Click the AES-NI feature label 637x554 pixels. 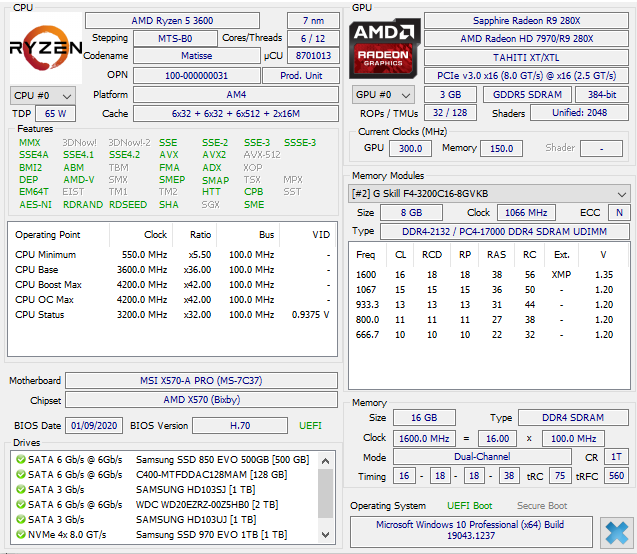(x=35, y=205)
